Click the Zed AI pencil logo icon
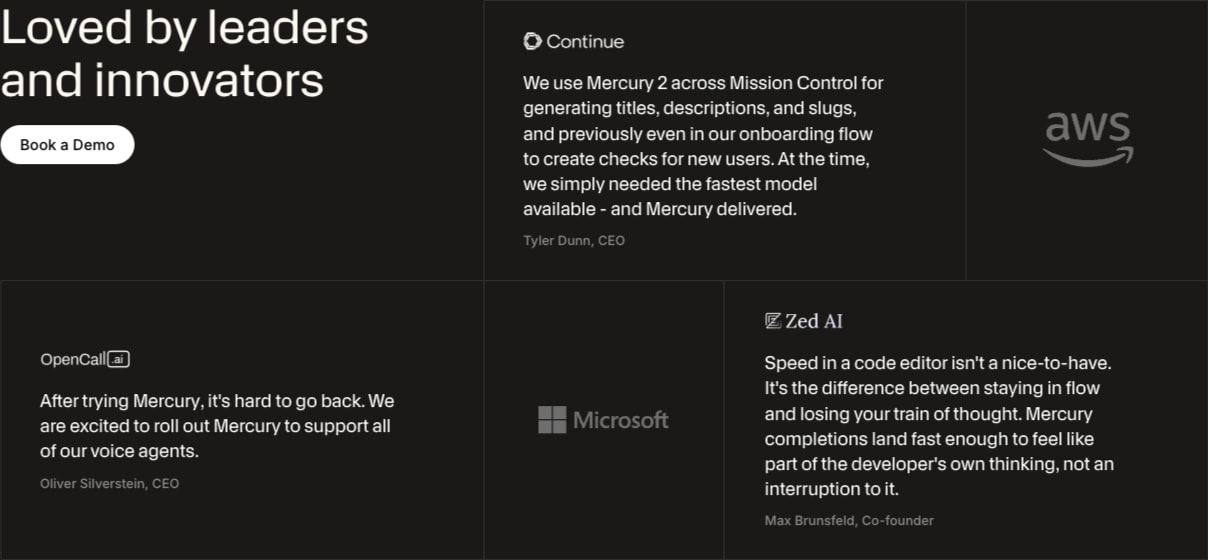The height and width of the screenshot is (560, 1208). pyautogui.click(x=772, y=321)
